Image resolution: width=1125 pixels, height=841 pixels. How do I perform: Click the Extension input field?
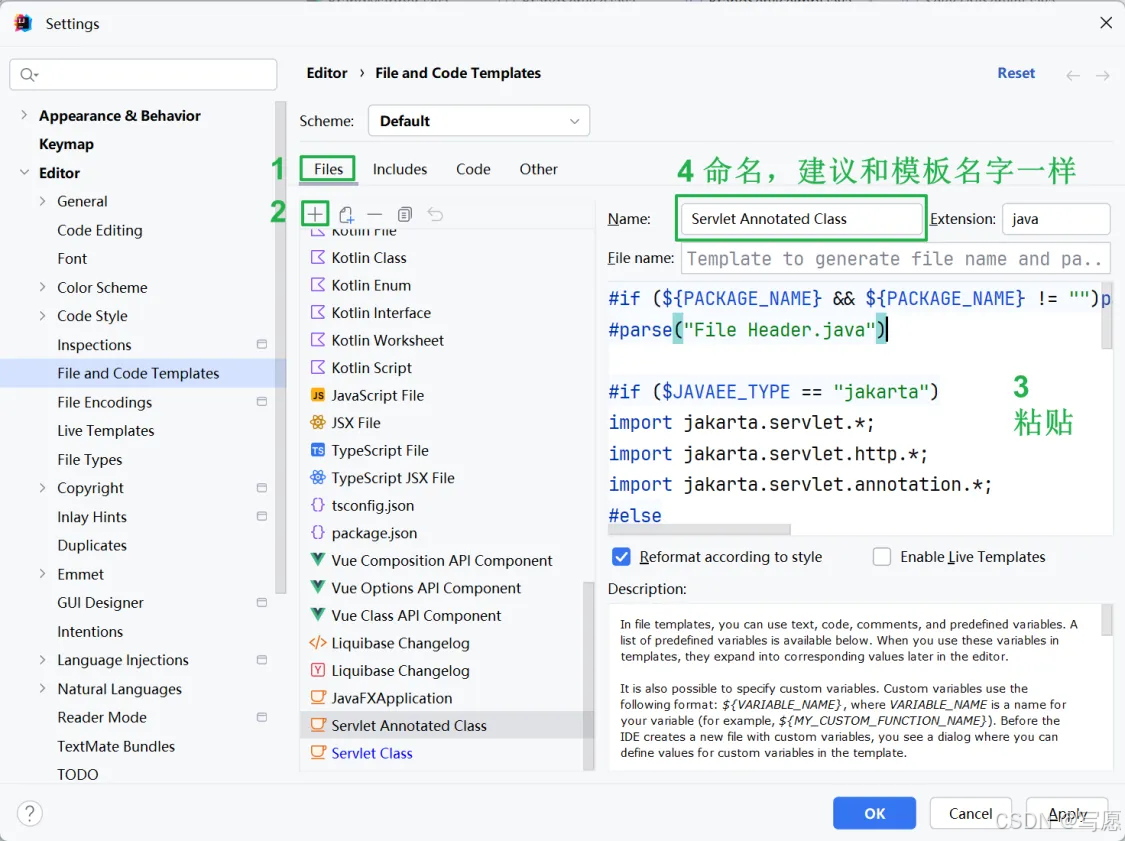point(1055,219)
